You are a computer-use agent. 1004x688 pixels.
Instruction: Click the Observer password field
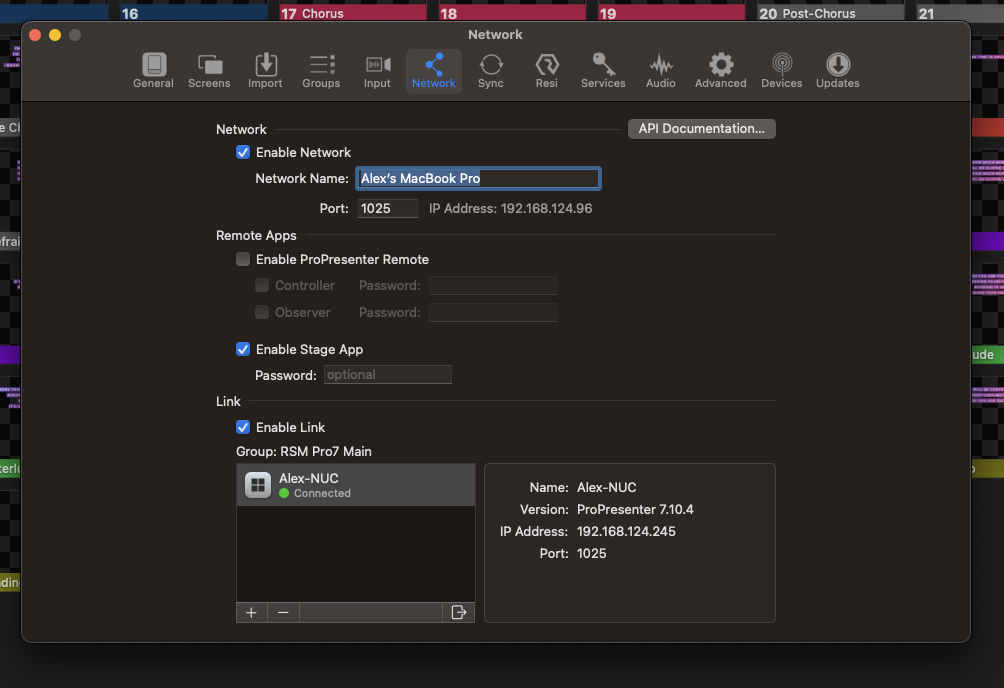coord(492,313)
